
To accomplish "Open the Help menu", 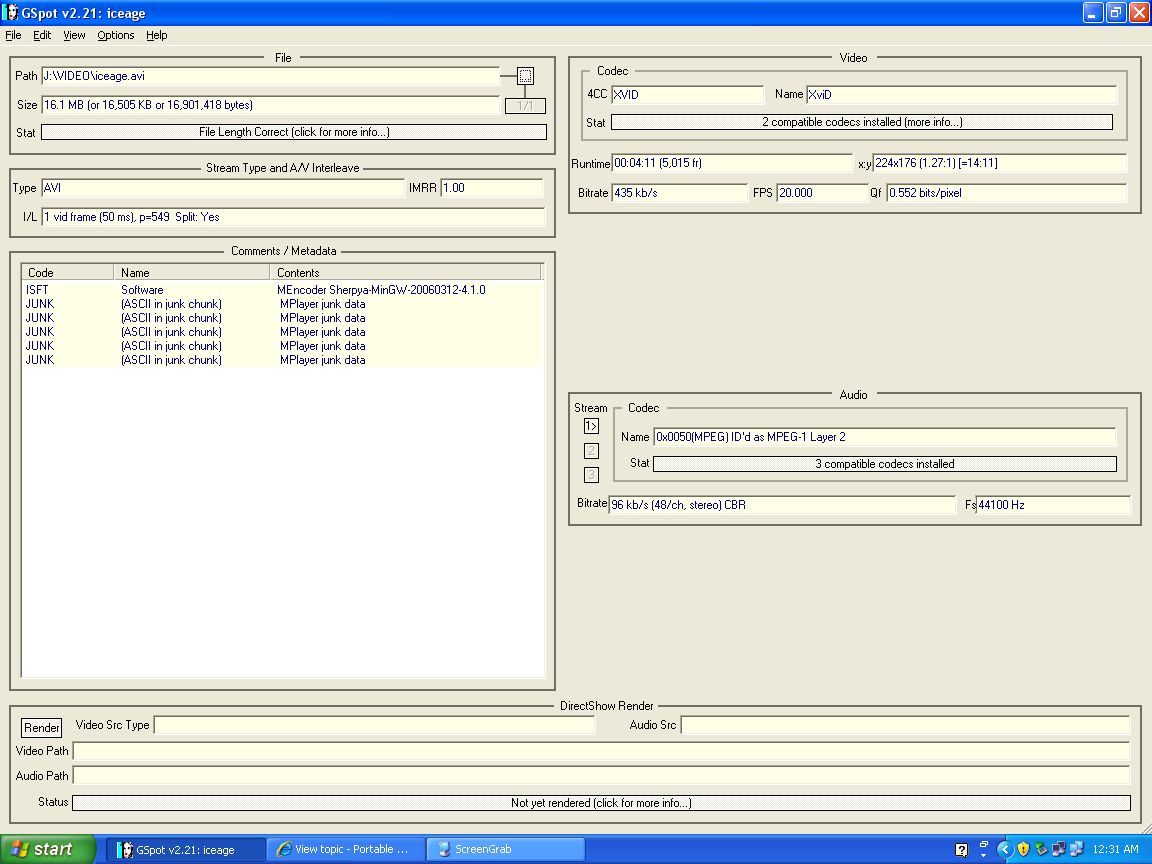I will [156, 35].
